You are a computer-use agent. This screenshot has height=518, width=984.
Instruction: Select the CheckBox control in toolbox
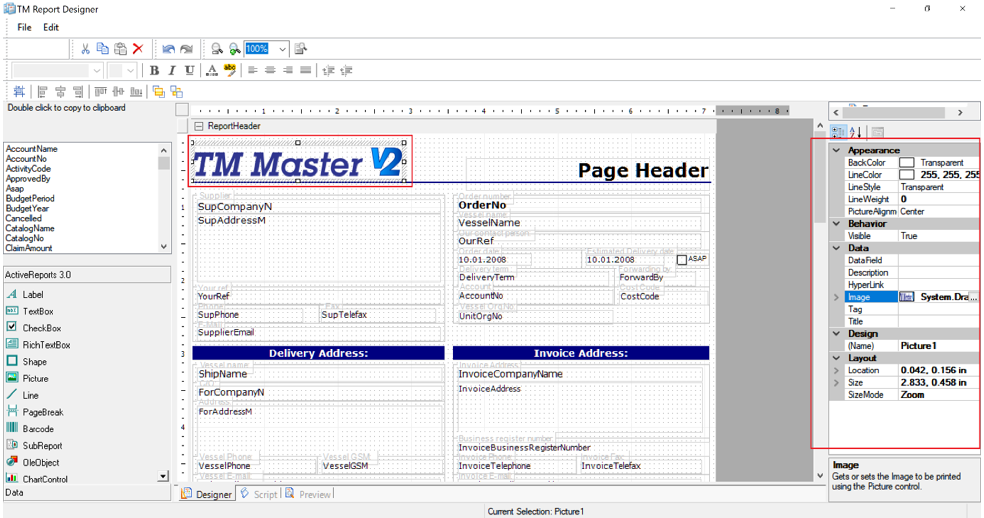click(39, 328)
